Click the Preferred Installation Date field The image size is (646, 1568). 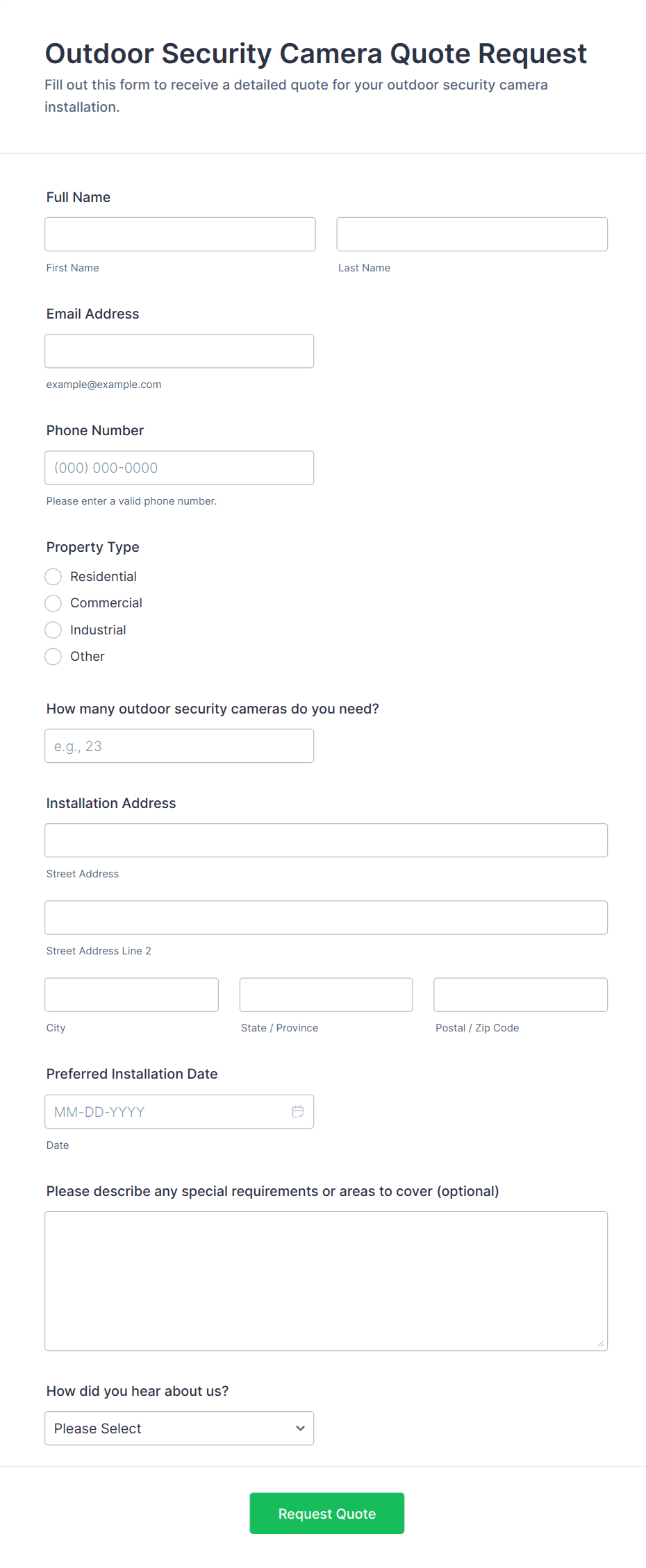(167, 1111)
